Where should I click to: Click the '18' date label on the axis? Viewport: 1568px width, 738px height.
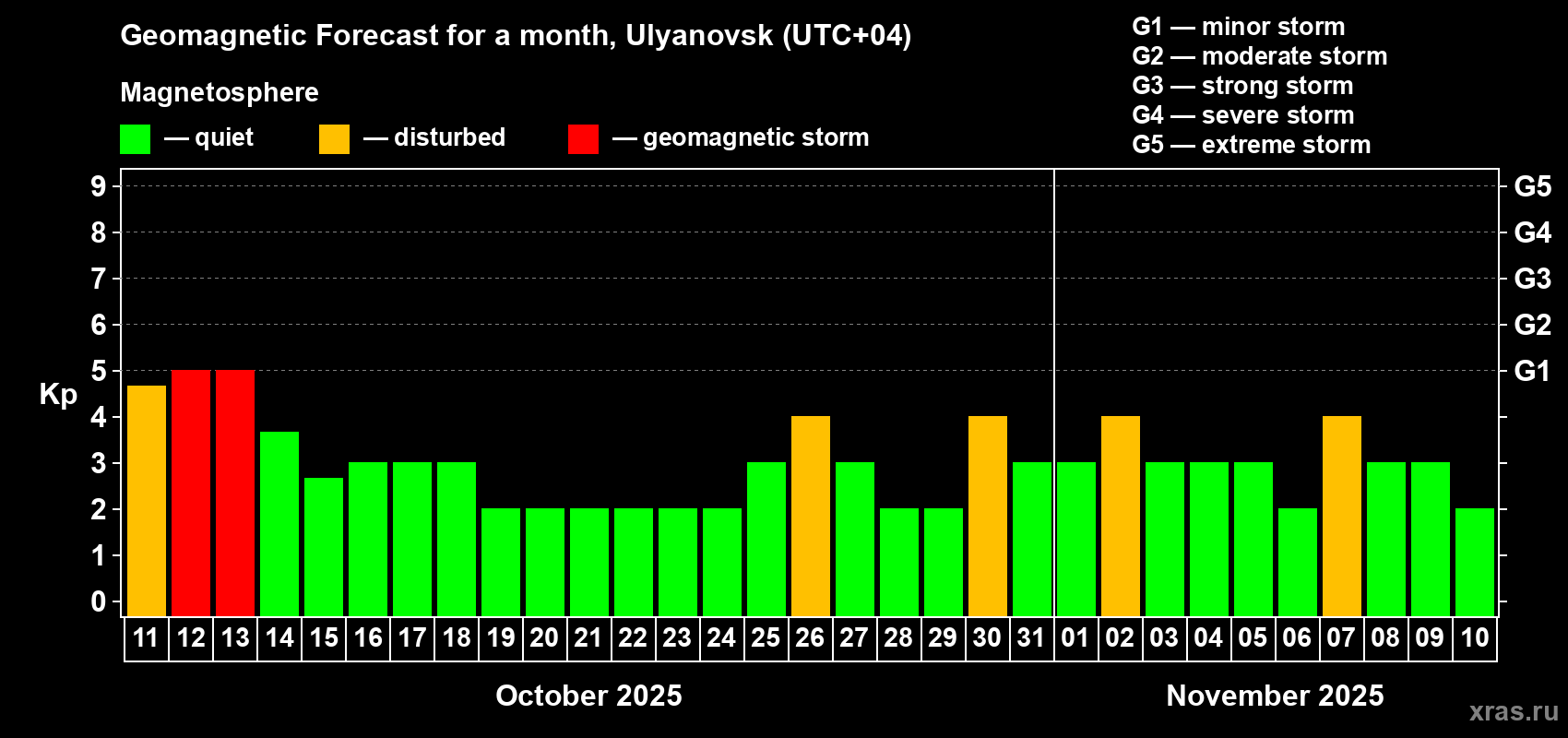457,637
